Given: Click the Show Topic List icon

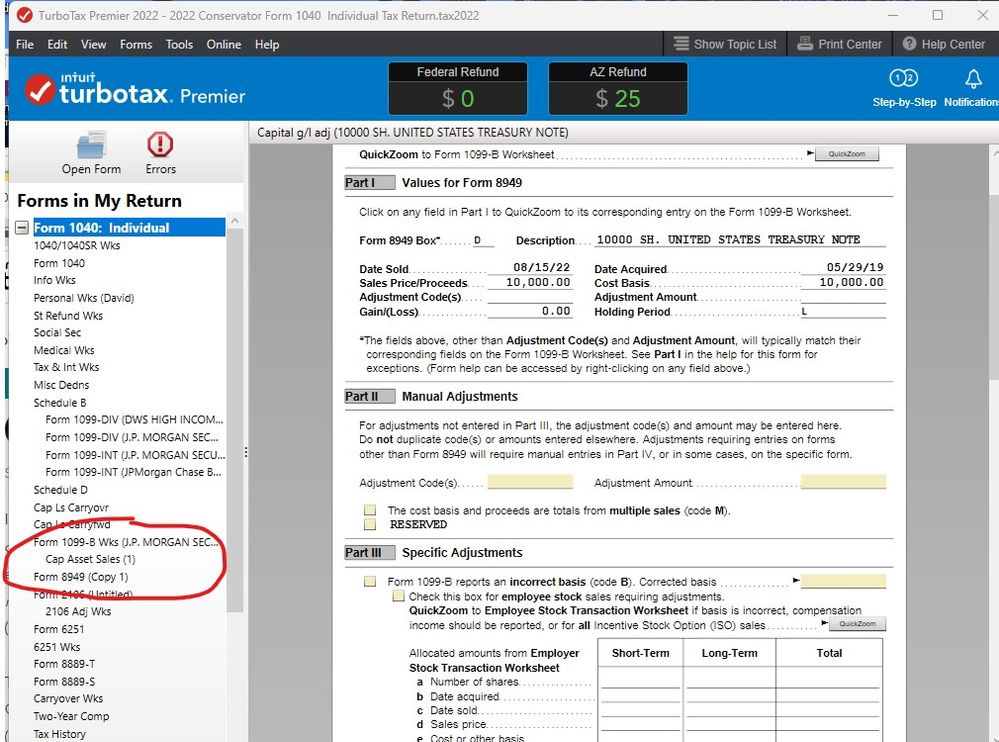Looking at the screenshot, I should 681,44.
